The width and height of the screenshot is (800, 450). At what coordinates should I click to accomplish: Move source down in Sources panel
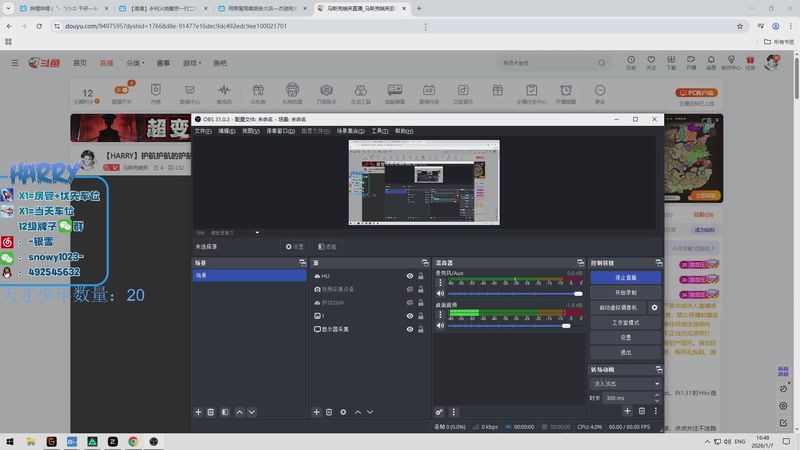370,412
